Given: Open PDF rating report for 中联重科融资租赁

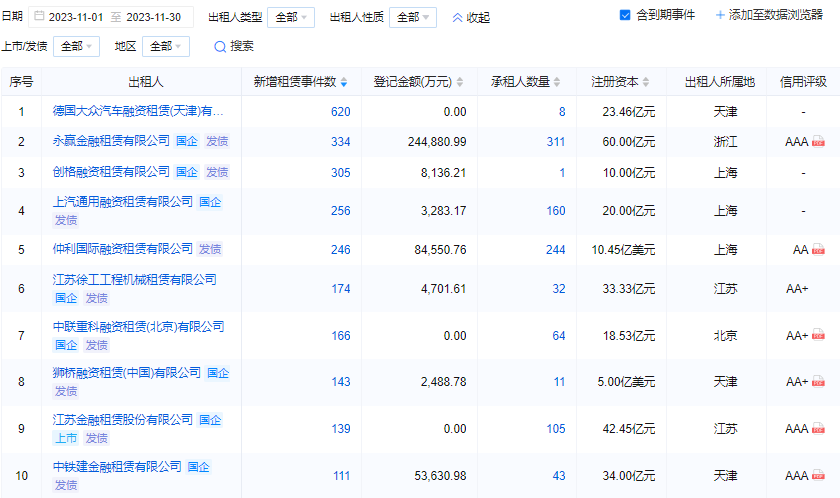Looking at the screenshot, I should click(x=818, y=336).
